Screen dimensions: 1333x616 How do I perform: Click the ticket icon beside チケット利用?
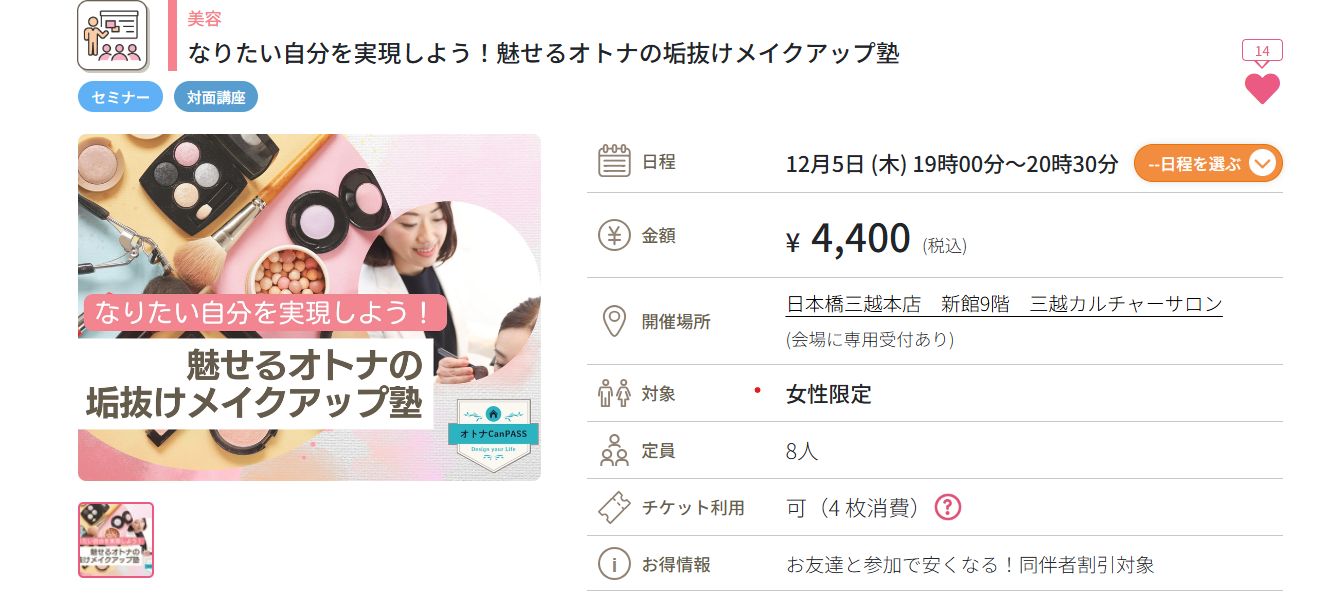(x=613, y=508)
